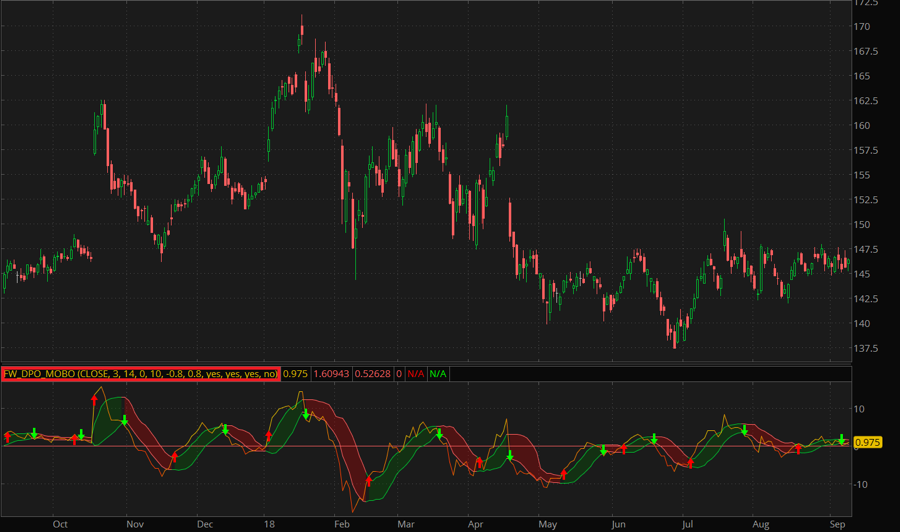
Task: Click the red up arrow in mid-May study trough
Action: tap(563, 475)
